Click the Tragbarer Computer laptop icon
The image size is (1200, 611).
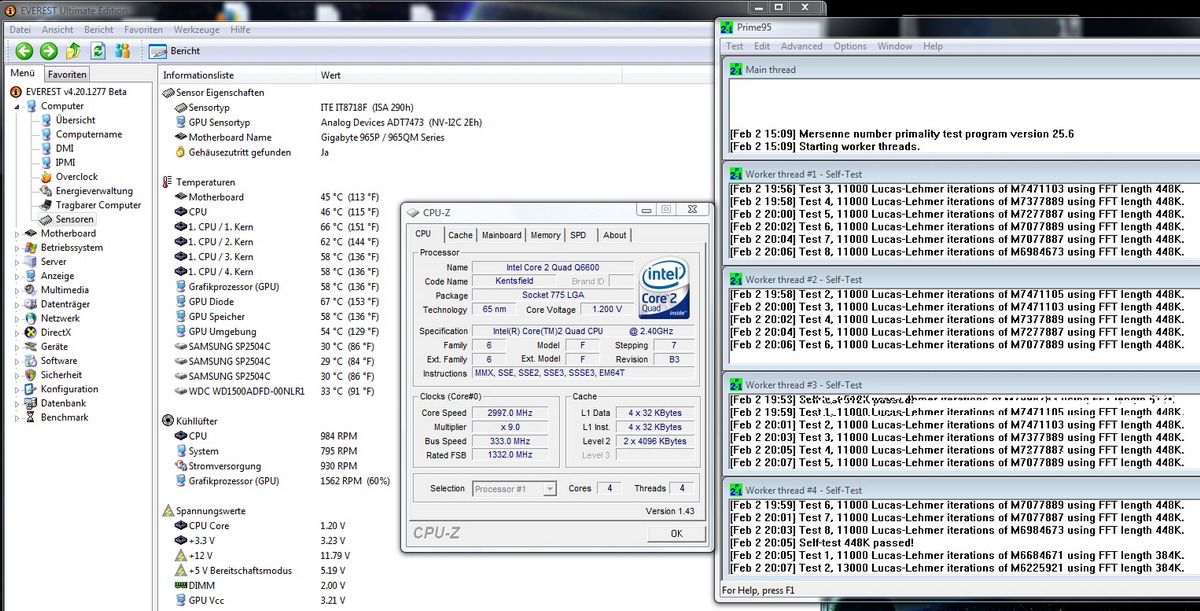pyautogui.click(x=46, y=205)
